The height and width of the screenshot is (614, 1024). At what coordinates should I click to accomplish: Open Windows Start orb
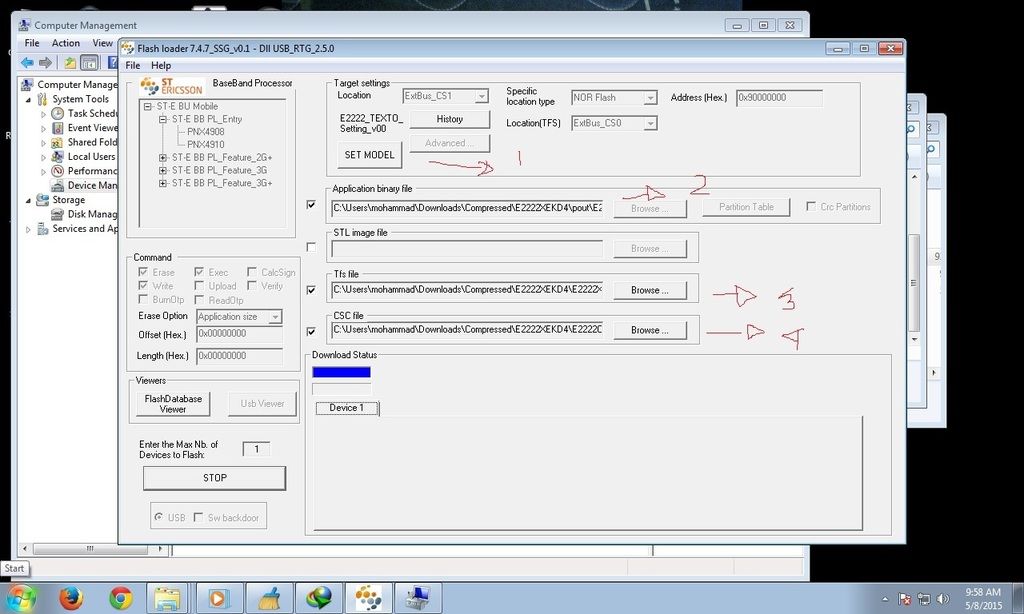(x=21, y=598)
